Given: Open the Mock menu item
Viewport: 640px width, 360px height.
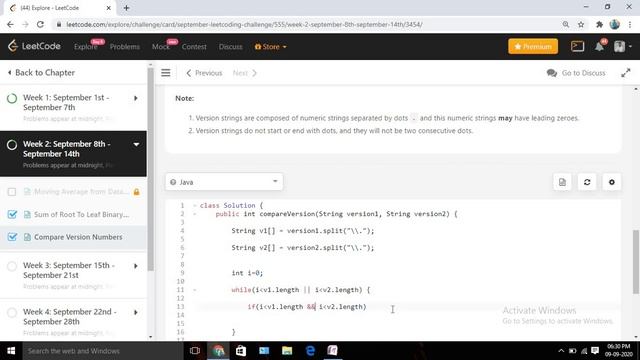Looking at the screenshot, I should click(161, 47).
